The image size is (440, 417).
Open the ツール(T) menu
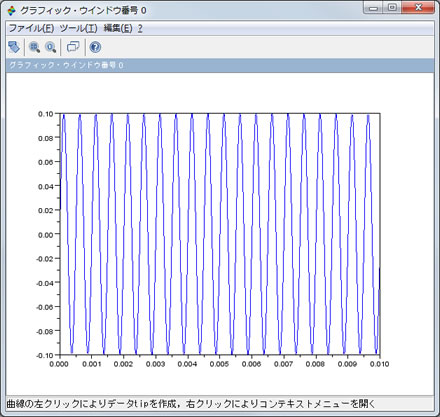tap(78, 28)
